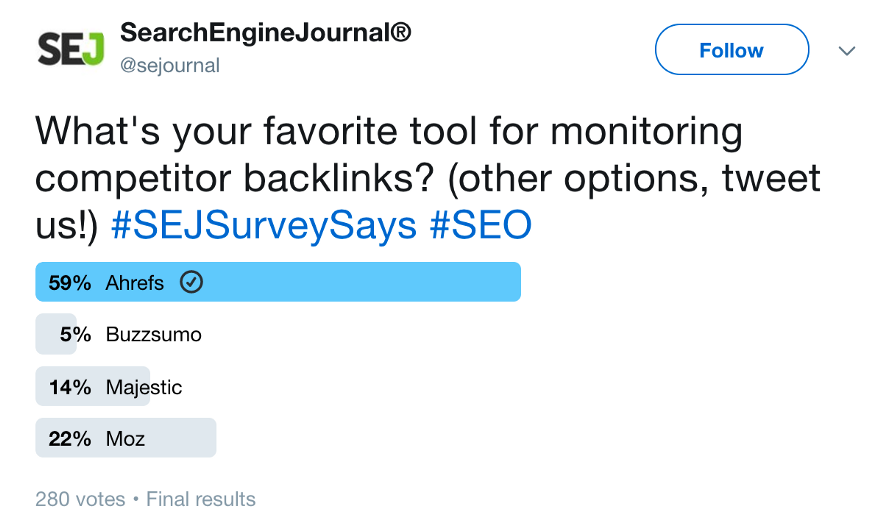
Task: Open the #SEJSurveySays hashtag link
Action: (x=264, y=226)
